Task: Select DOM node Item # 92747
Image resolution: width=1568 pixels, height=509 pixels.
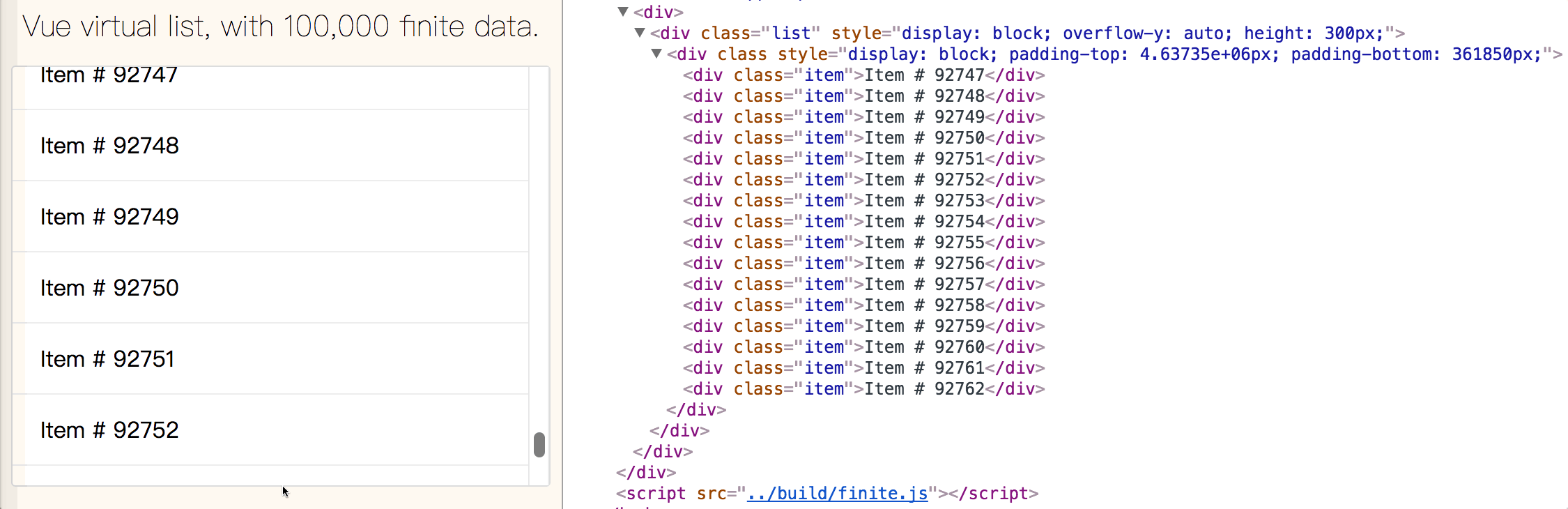Action: click(x=863, y=75)
